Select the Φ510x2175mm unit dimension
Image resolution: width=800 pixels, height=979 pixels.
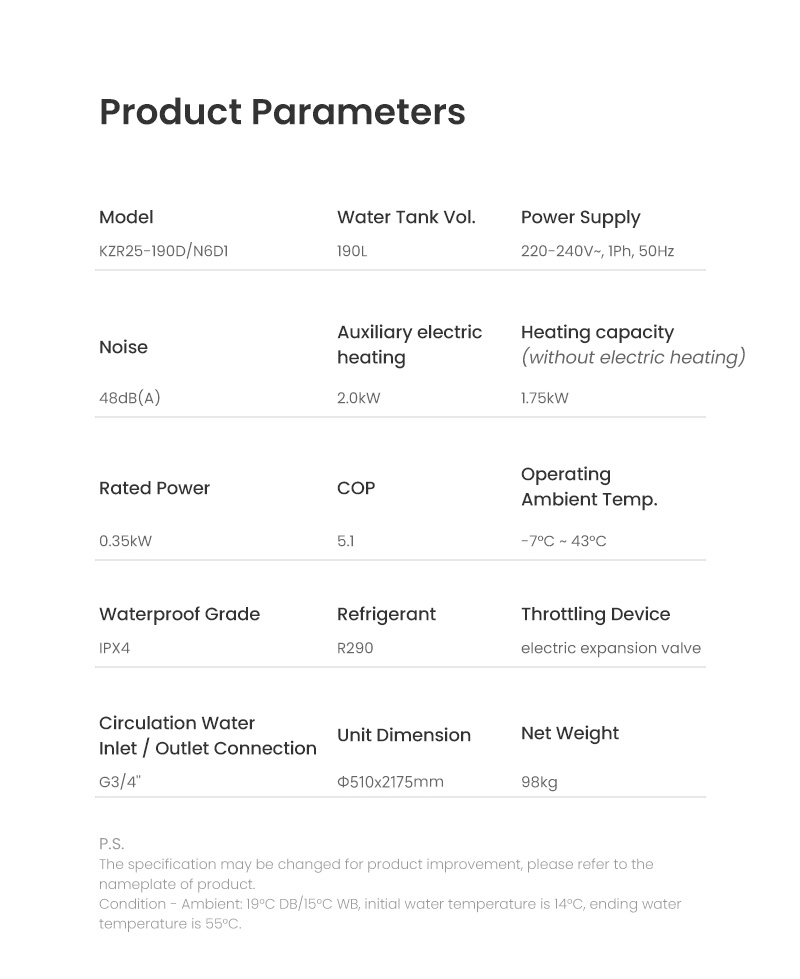click(390, 782)
